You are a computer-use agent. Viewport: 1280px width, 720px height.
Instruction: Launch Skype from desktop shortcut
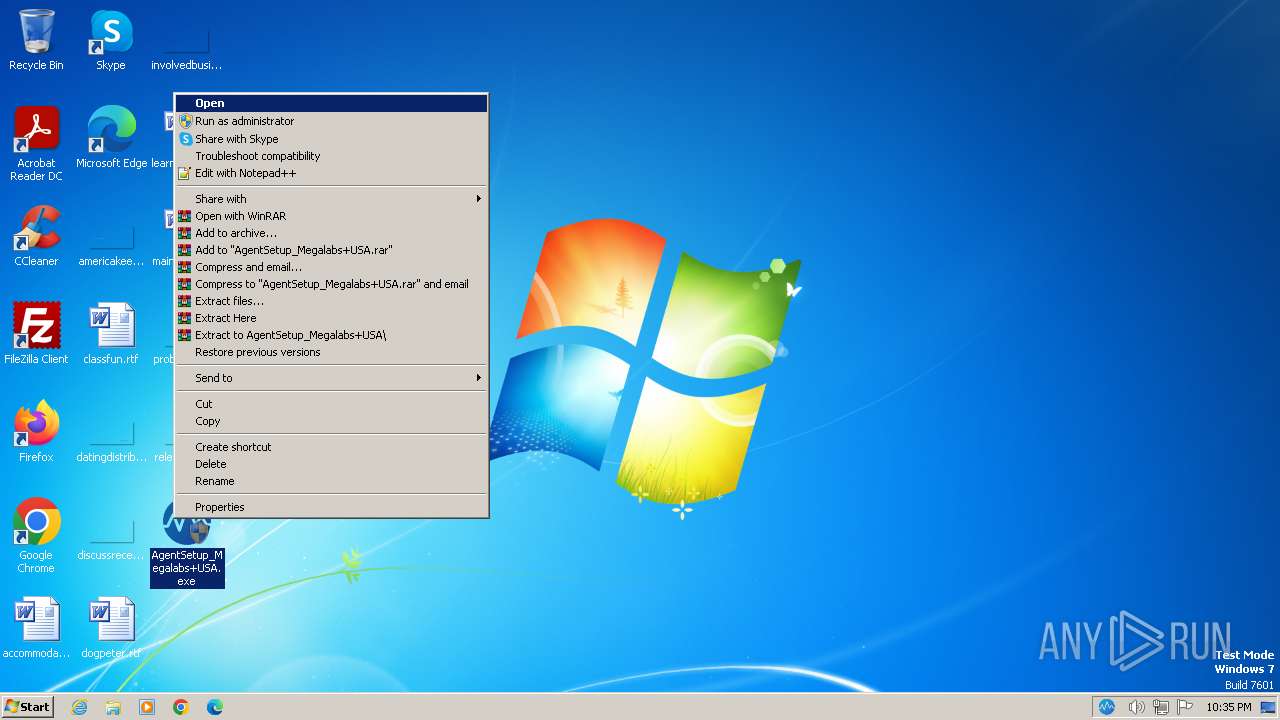(111, 40)
